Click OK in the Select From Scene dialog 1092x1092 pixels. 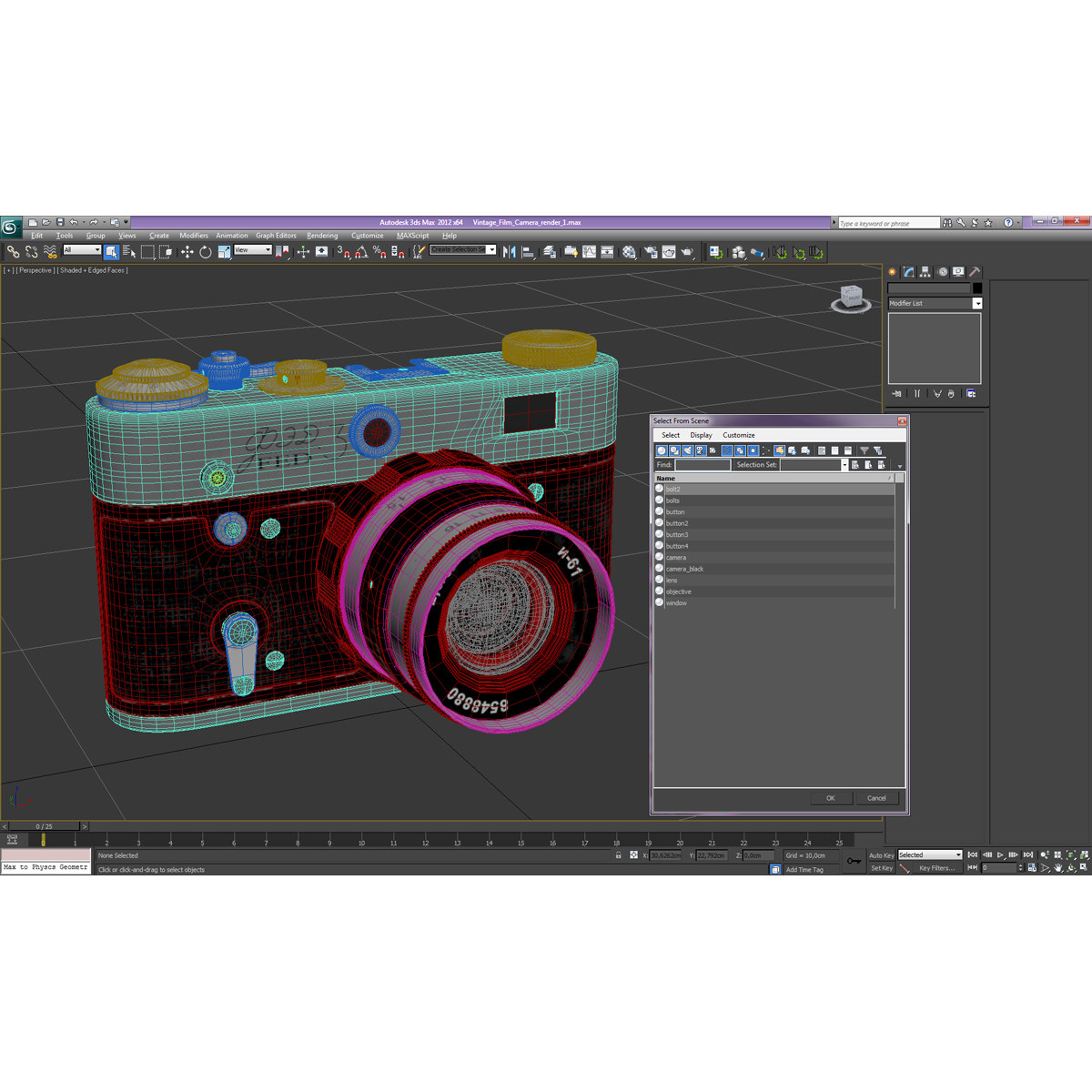click(831, 798)
